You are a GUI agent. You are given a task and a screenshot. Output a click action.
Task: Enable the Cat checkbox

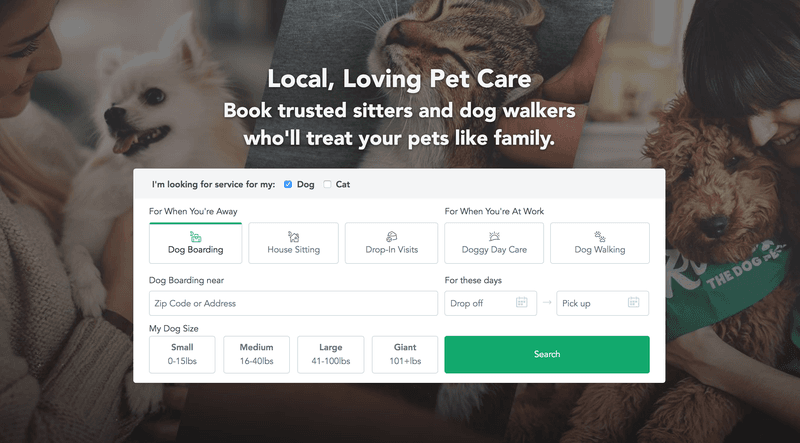tap(327, 184)
